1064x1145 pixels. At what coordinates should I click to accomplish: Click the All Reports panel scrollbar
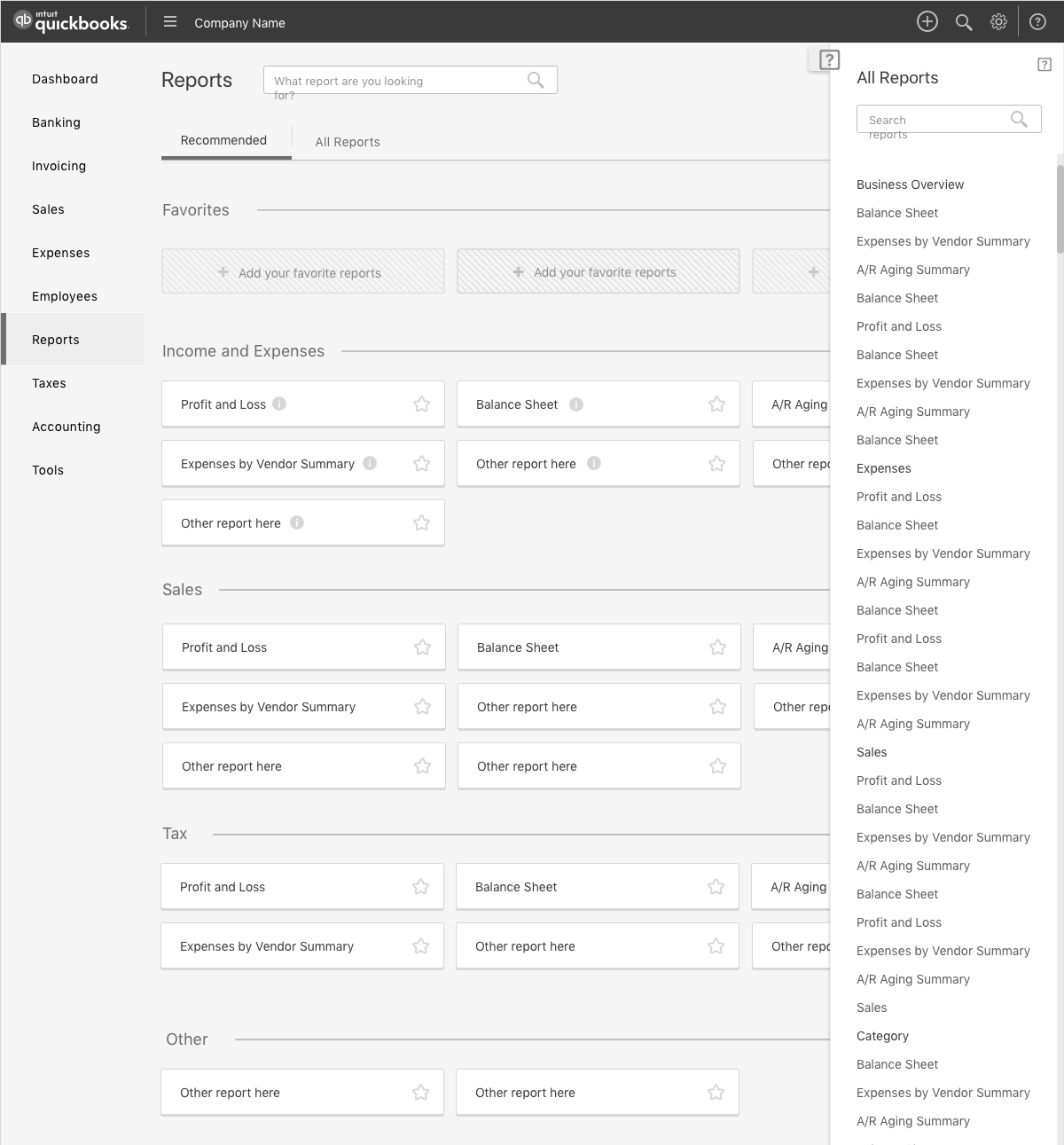(1060, 208)
